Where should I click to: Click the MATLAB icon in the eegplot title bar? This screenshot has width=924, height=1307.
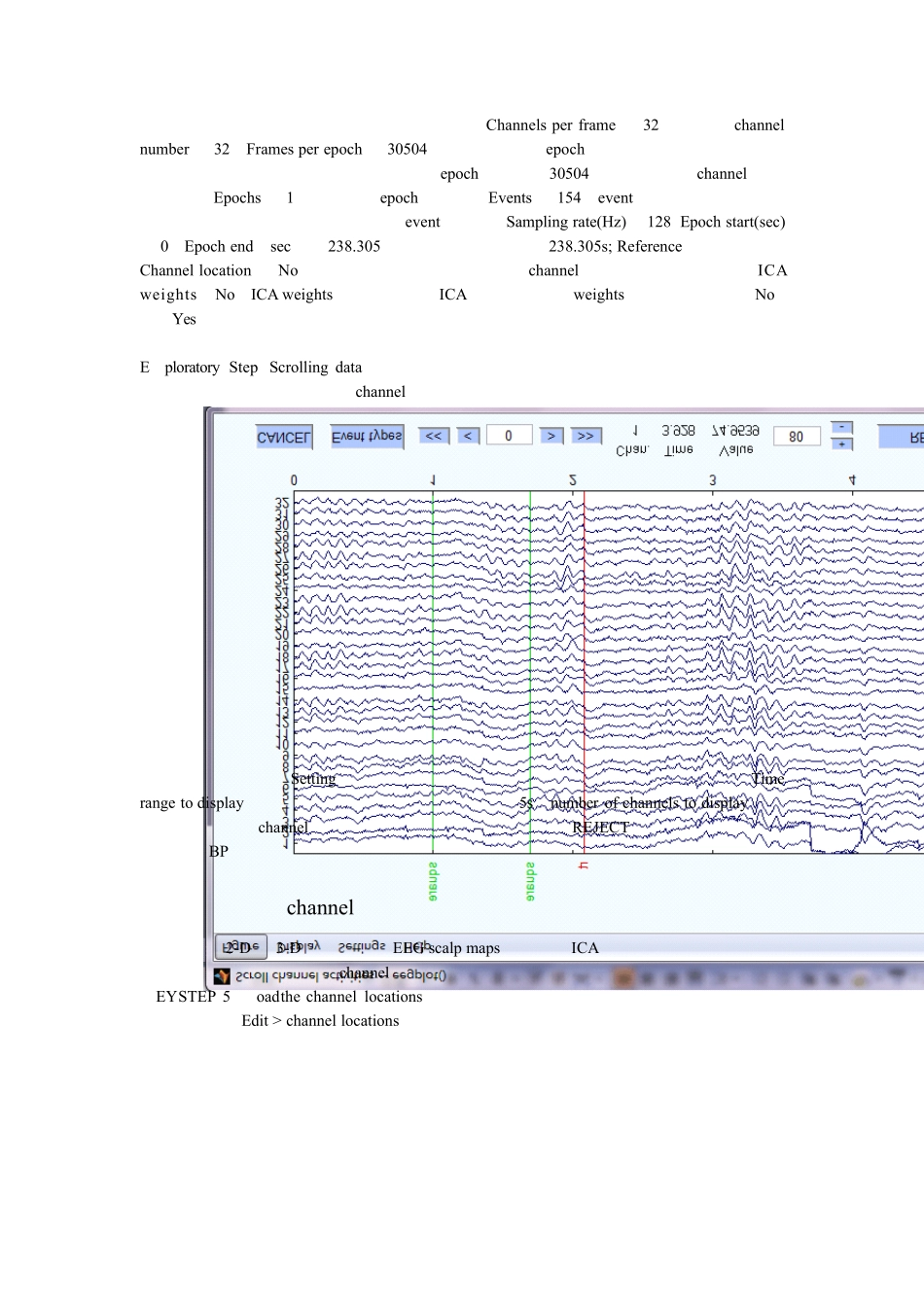(x=222, y=975)
